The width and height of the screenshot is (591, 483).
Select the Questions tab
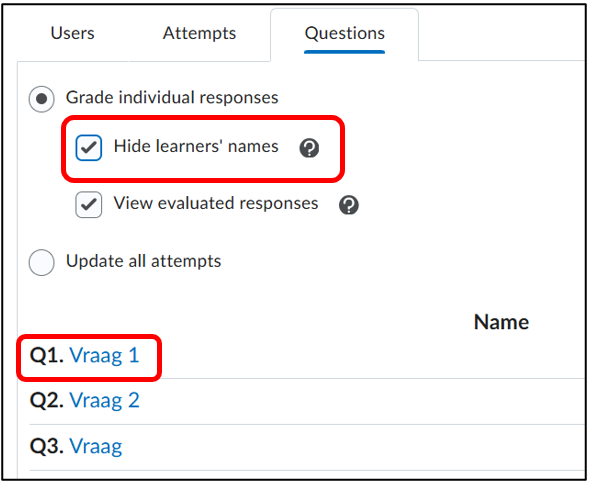(x=344, y=33)
